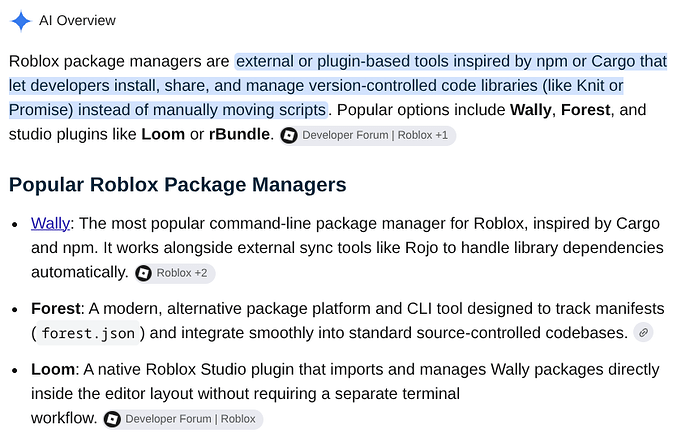
Task: Click the Roblox logo in the 'Developer Forum | Roblox +1' chip
Action: point(289,136)
